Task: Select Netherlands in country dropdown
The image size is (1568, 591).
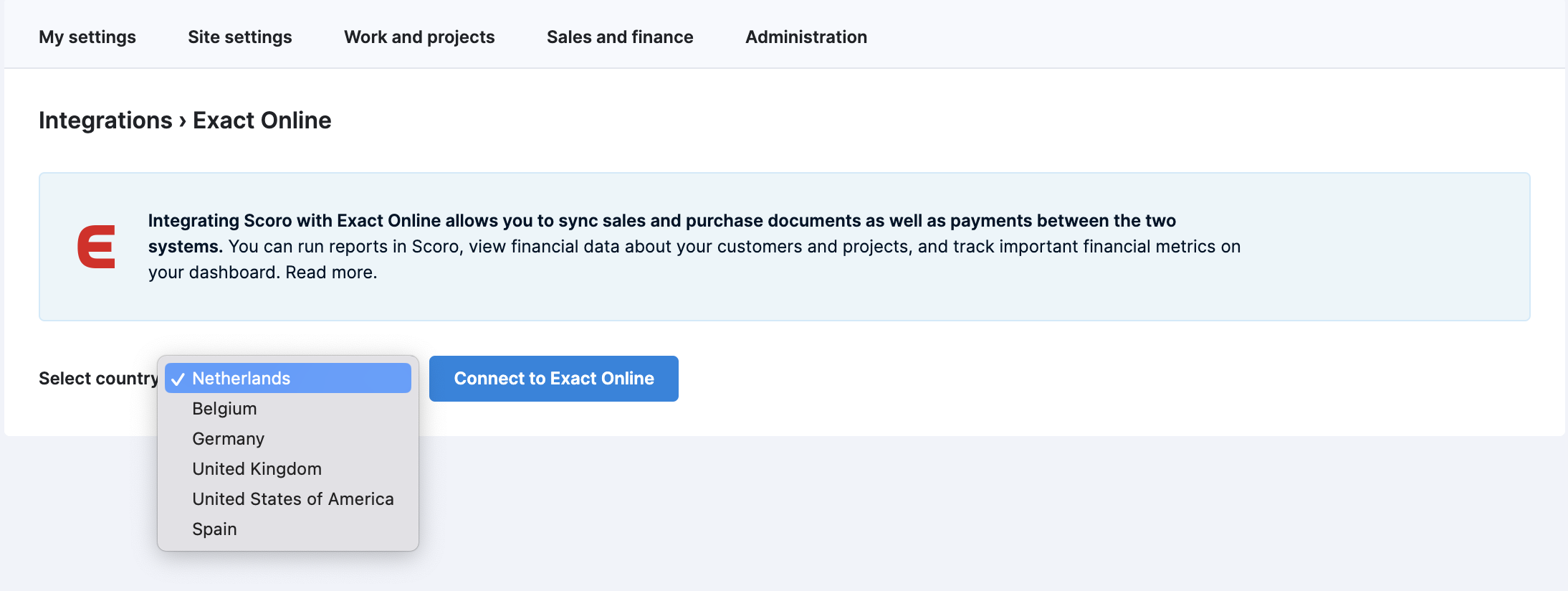Action: 288,378
